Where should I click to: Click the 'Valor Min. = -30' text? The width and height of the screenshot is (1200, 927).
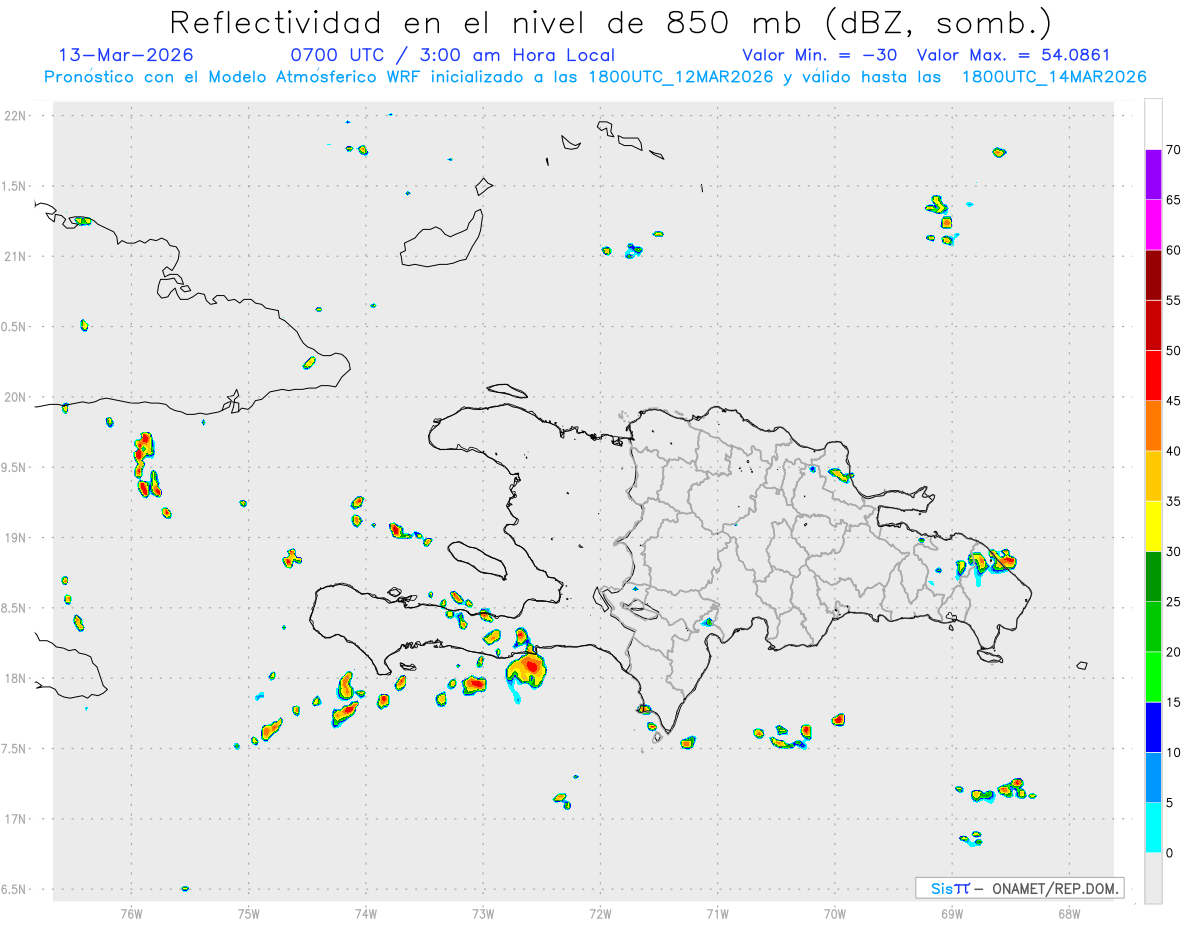(819, 55)
